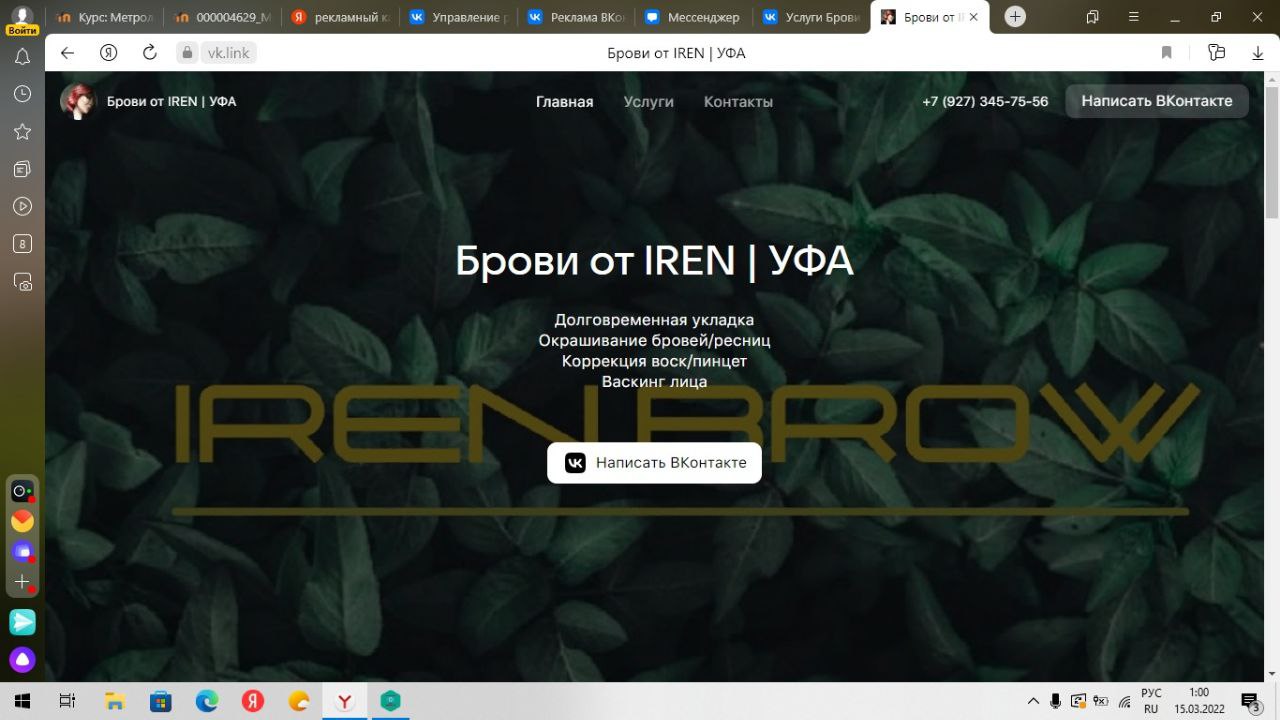Click Брови от IREN | УФА header title
Screen dimensions: 1280x720
[172, 101]
